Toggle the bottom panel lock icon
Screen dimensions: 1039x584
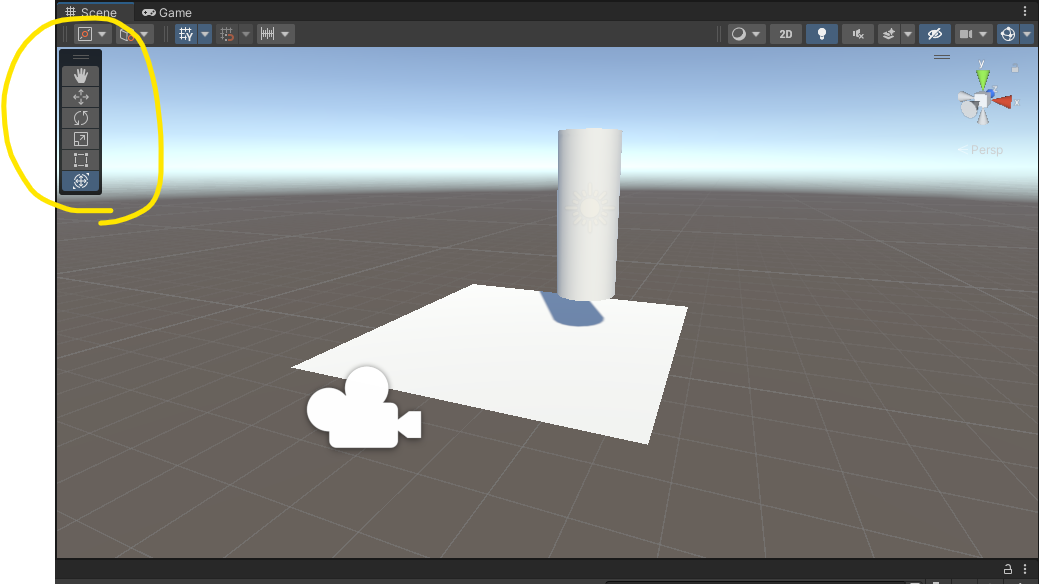[1008, 569]
